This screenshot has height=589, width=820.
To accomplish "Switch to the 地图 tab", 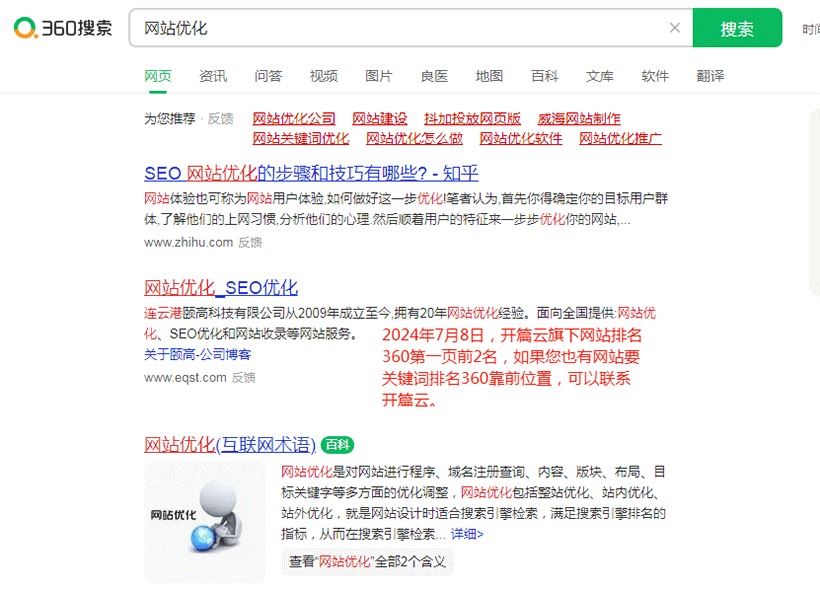I will tap(489, 76).
